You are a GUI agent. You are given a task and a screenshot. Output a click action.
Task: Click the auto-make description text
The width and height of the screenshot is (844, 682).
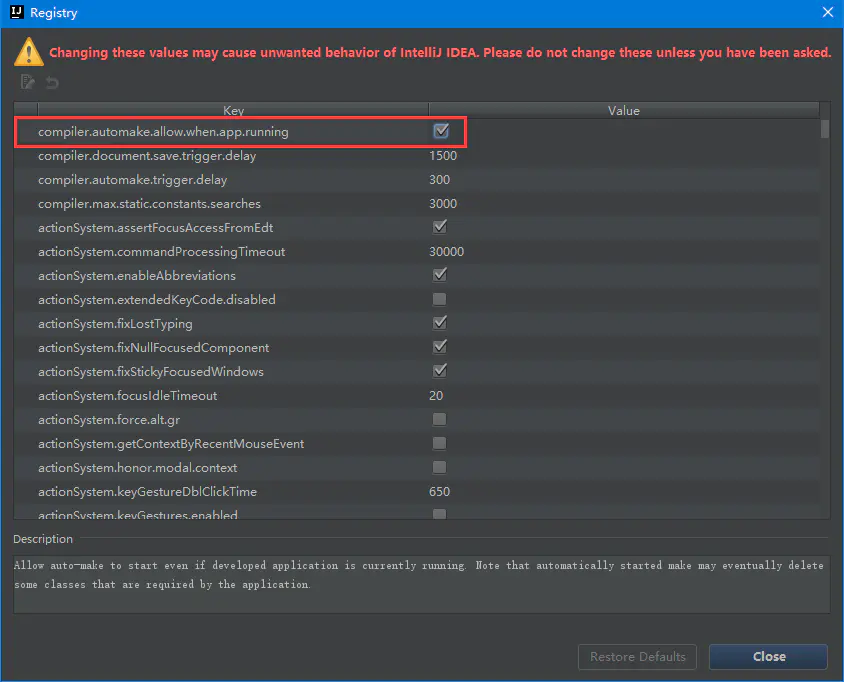pos(419,575)
